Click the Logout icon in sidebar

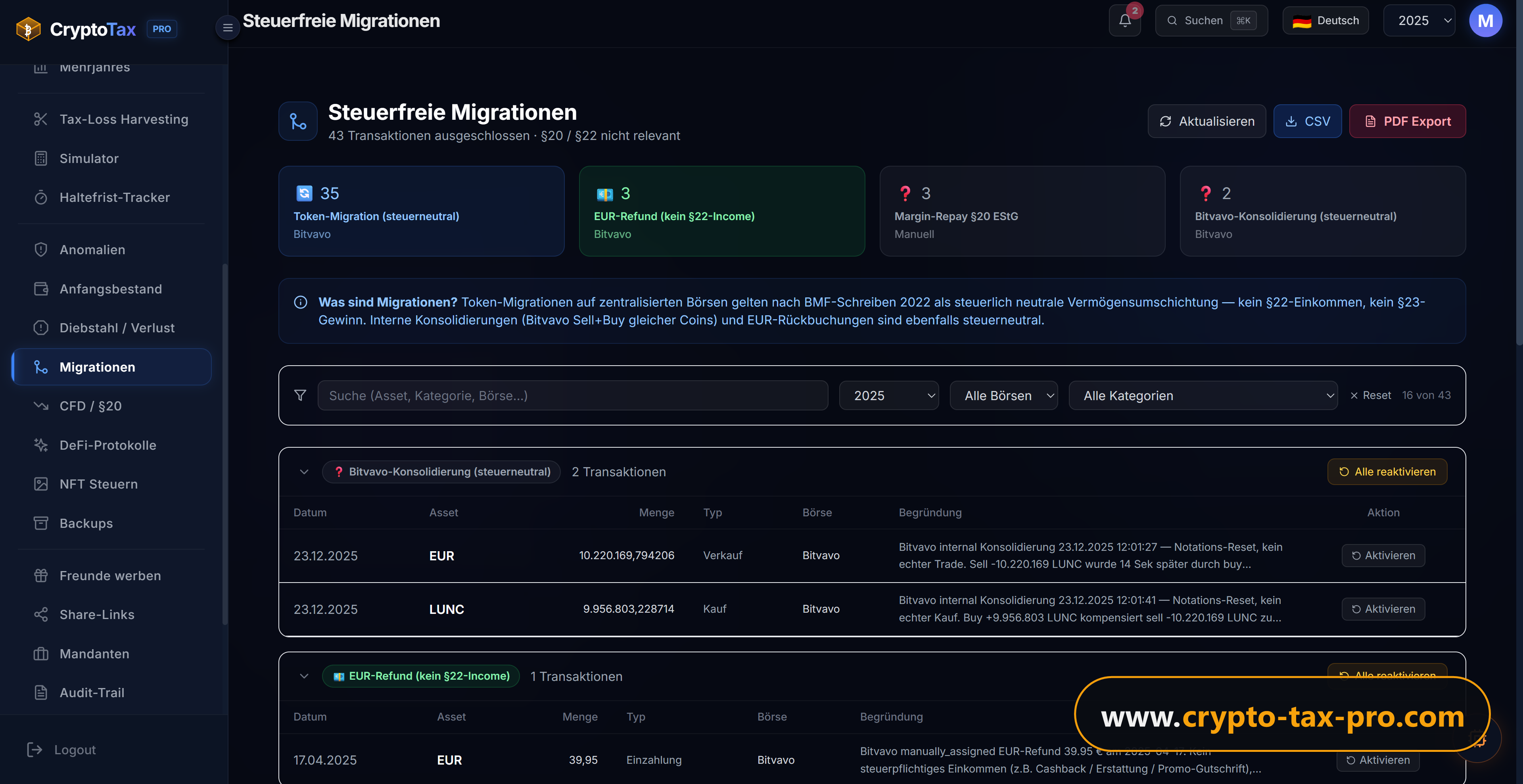35,750
